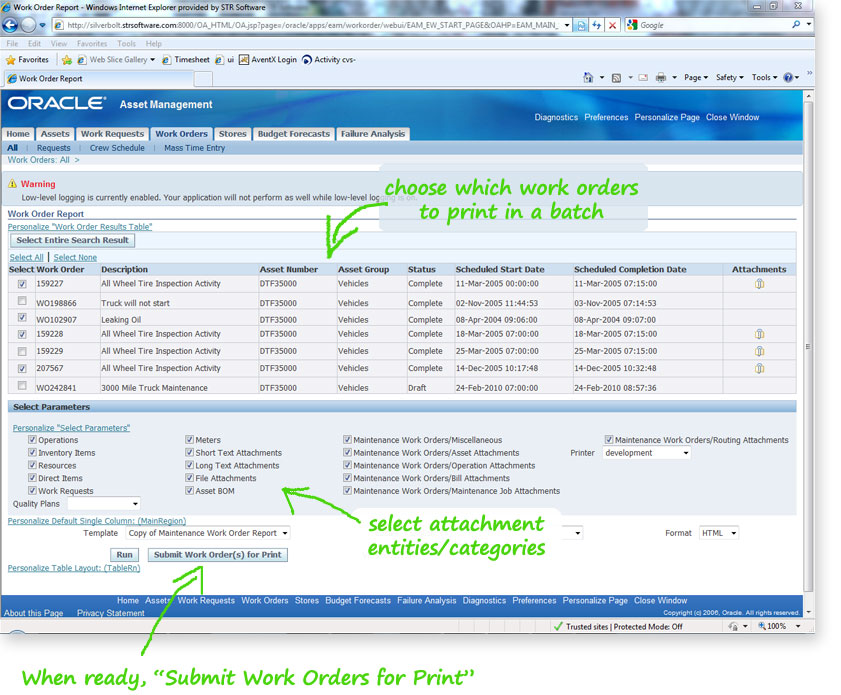Screen dimensions: 841x695
Task: Click the magnifier search icon in Google box
Action: (x=796, y=25)
